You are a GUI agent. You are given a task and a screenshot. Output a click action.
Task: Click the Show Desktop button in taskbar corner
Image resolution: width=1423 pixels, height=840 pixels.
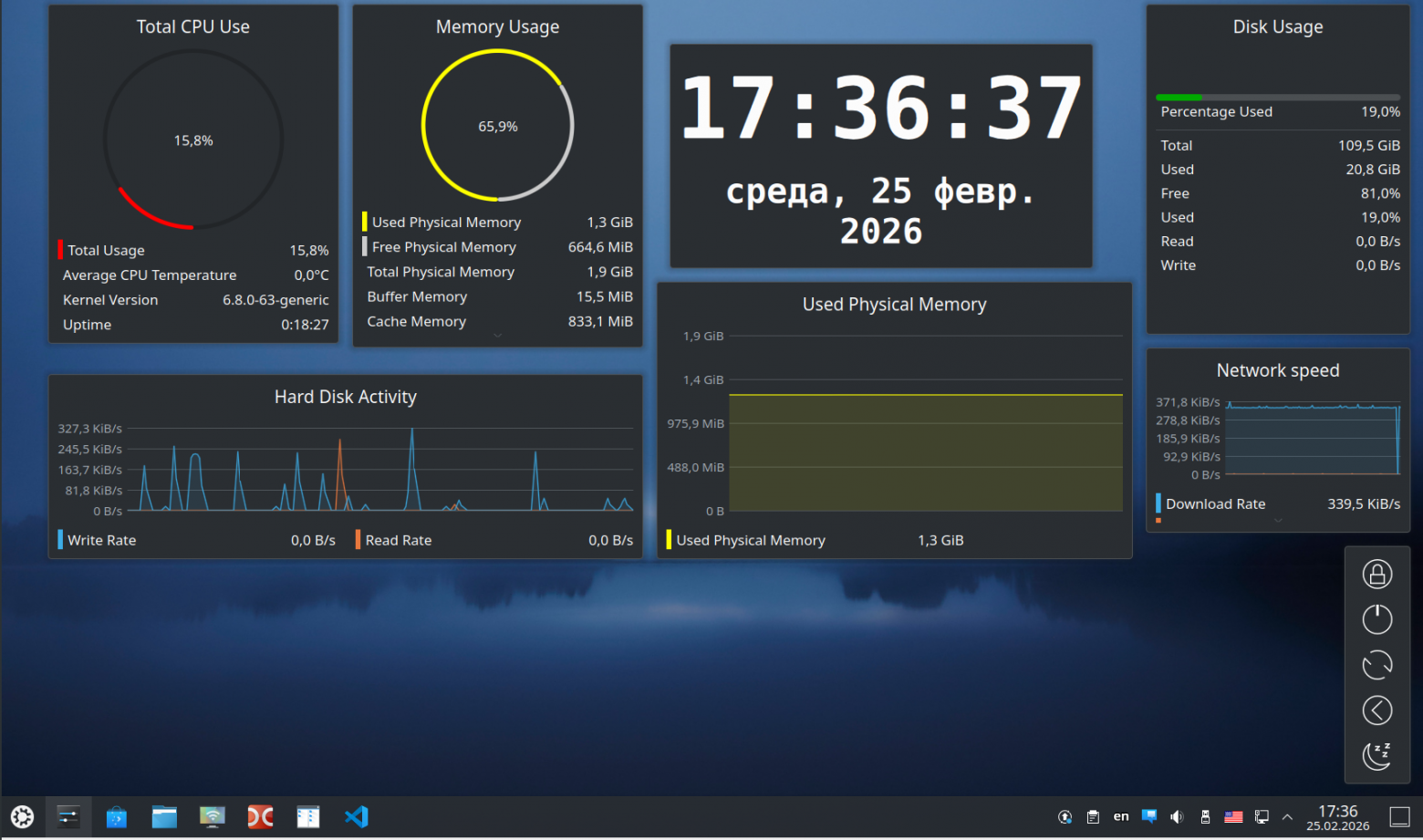point(1399,817)
